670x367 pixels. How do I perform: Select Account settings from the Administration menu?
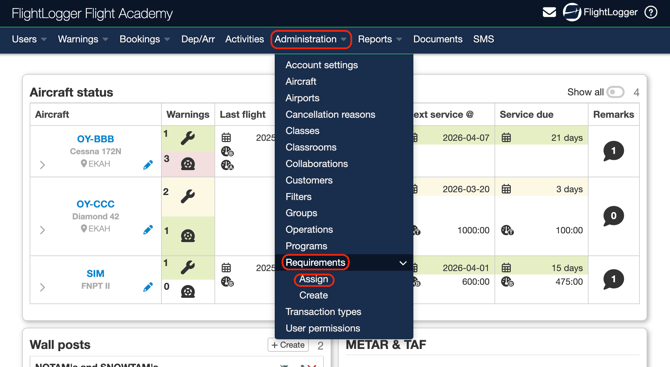tap(322, 65)
